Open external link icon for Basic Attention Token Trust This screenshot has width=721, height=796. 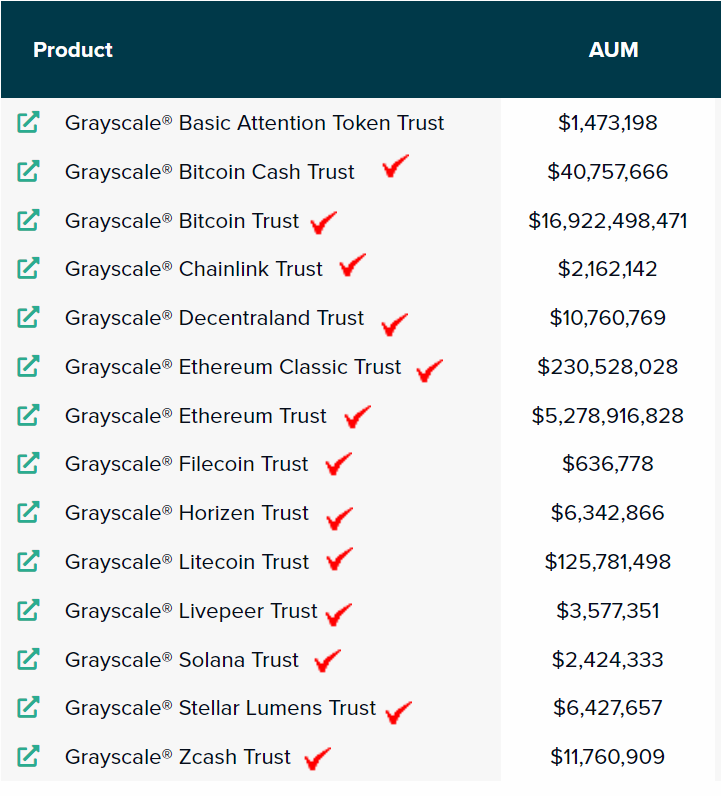pyautogui.click(x=28, y=123)
